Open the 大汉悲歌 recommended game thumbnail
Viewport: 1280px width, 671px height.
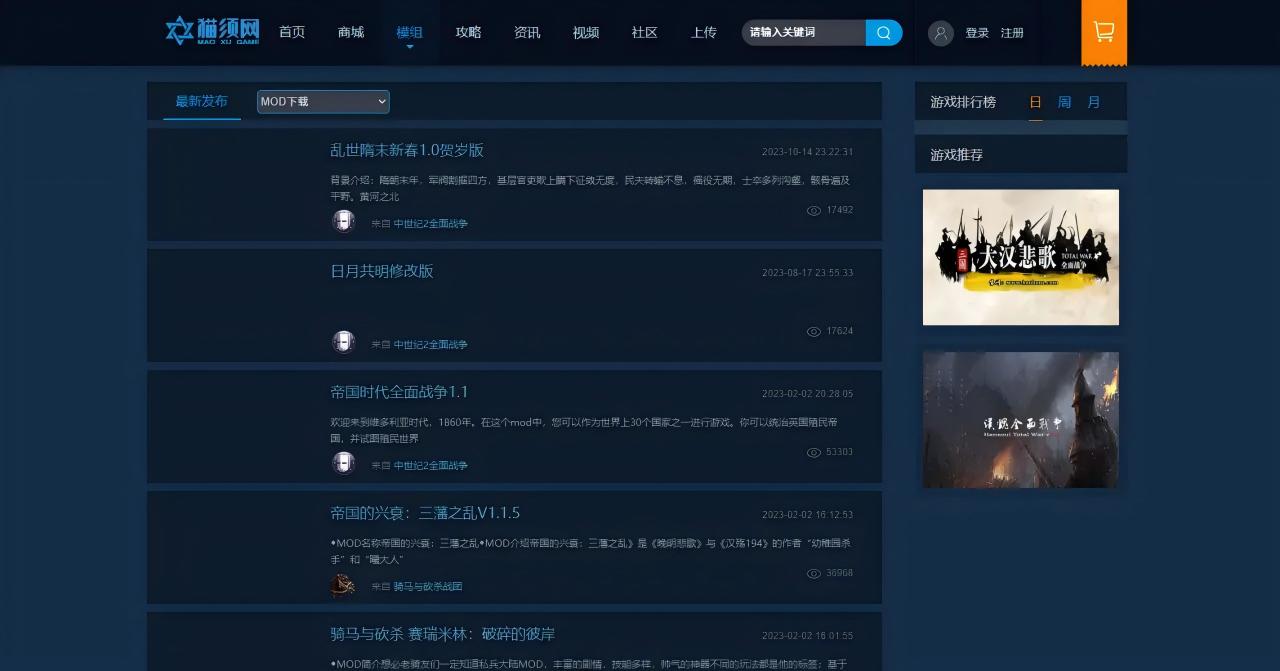(x=1020, y=257)
